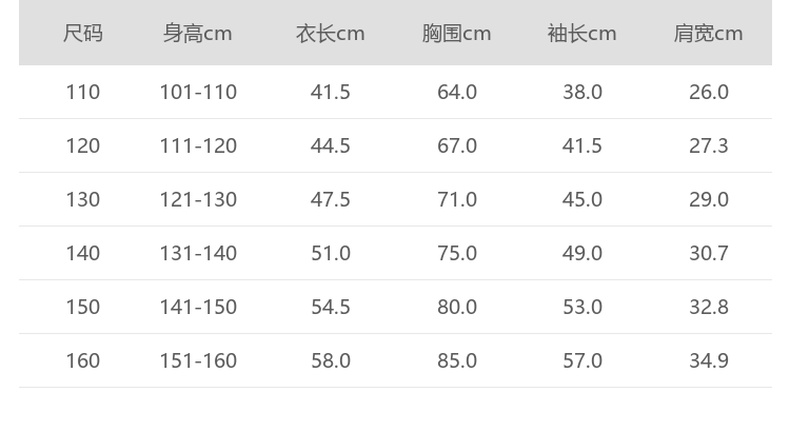Select the 衣长cm header cell

pyautogui.click(x=330, y=34)
